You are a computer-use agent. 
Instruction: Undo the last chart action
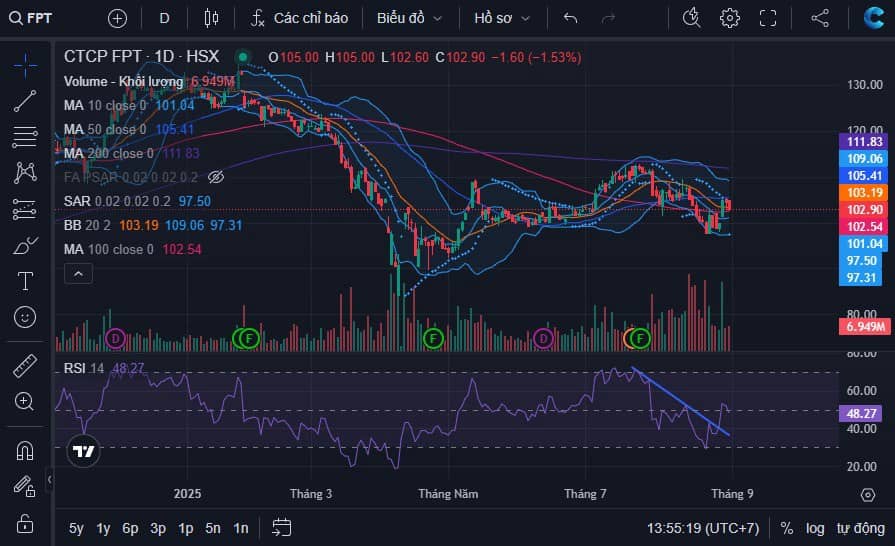570,18
